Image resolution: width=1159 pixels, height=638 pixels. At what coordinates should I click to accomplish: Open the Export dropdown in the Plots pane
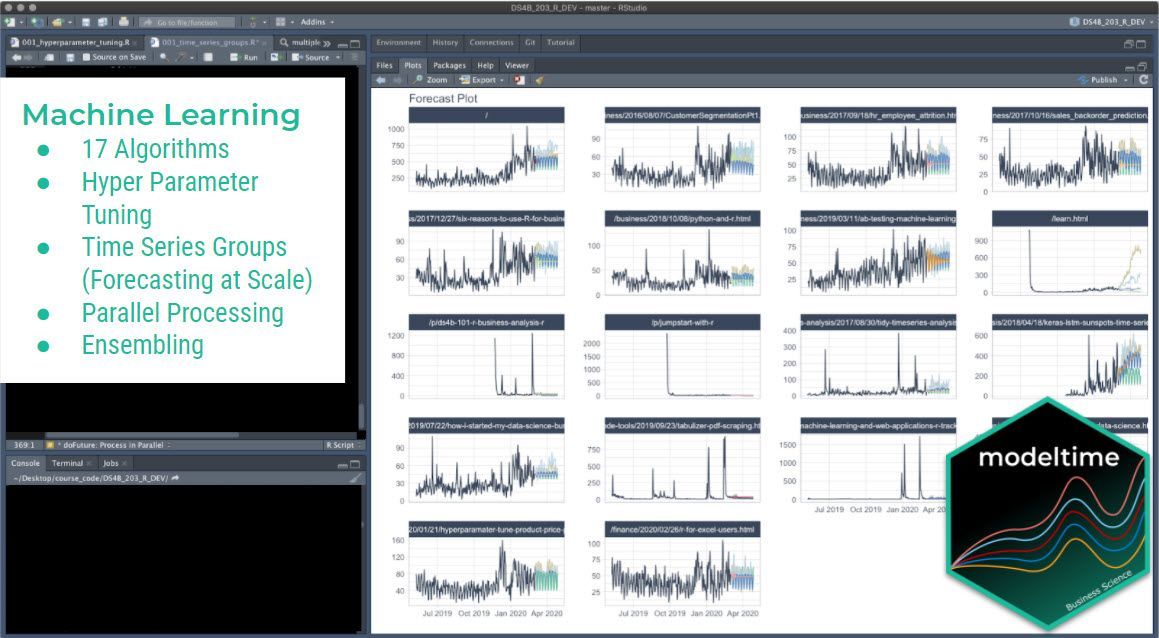tap(481, 80)
